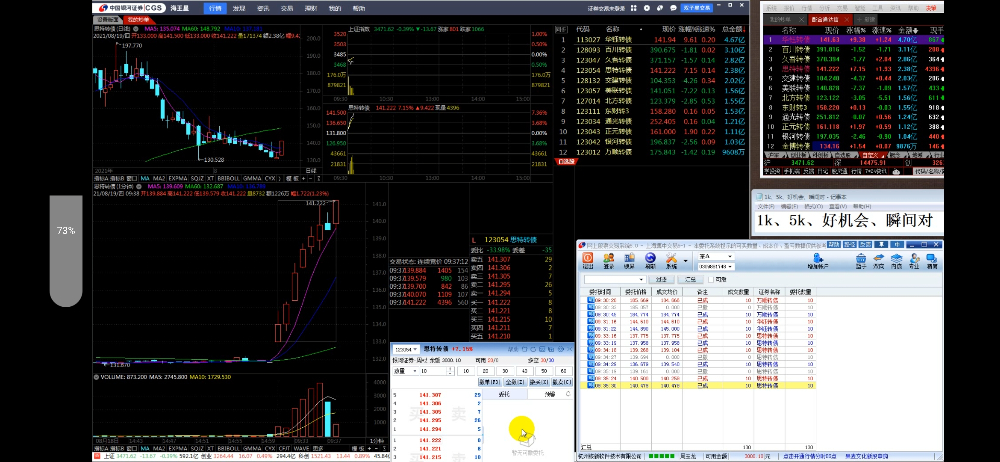Screen dimensions: 1000x462
Task: Click the quantity stepper arrows in order panel
Action: (x=450, y=371)
